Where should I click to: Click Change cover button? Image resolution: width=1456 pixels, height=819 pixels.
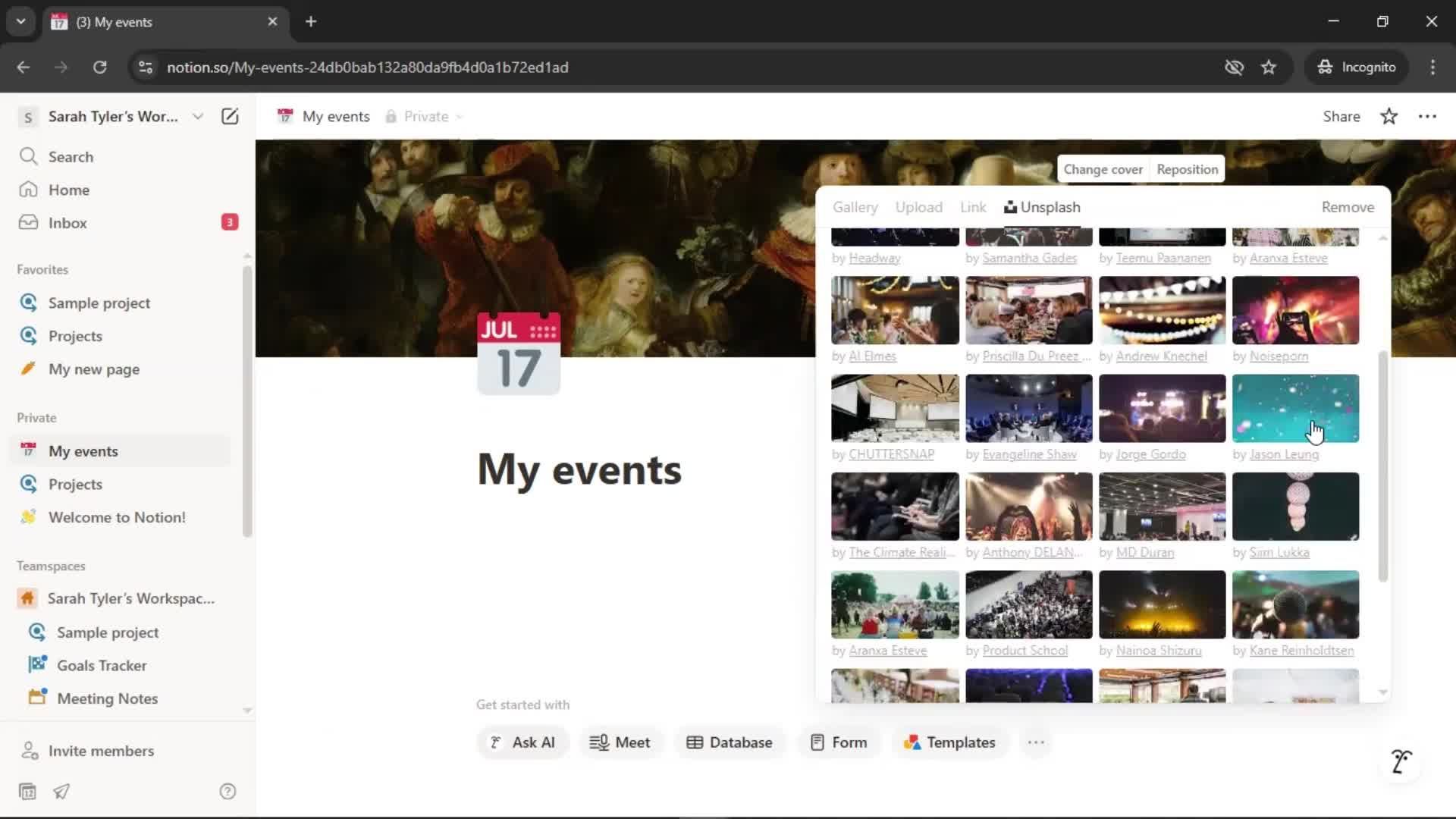[x=1103, y=169]
